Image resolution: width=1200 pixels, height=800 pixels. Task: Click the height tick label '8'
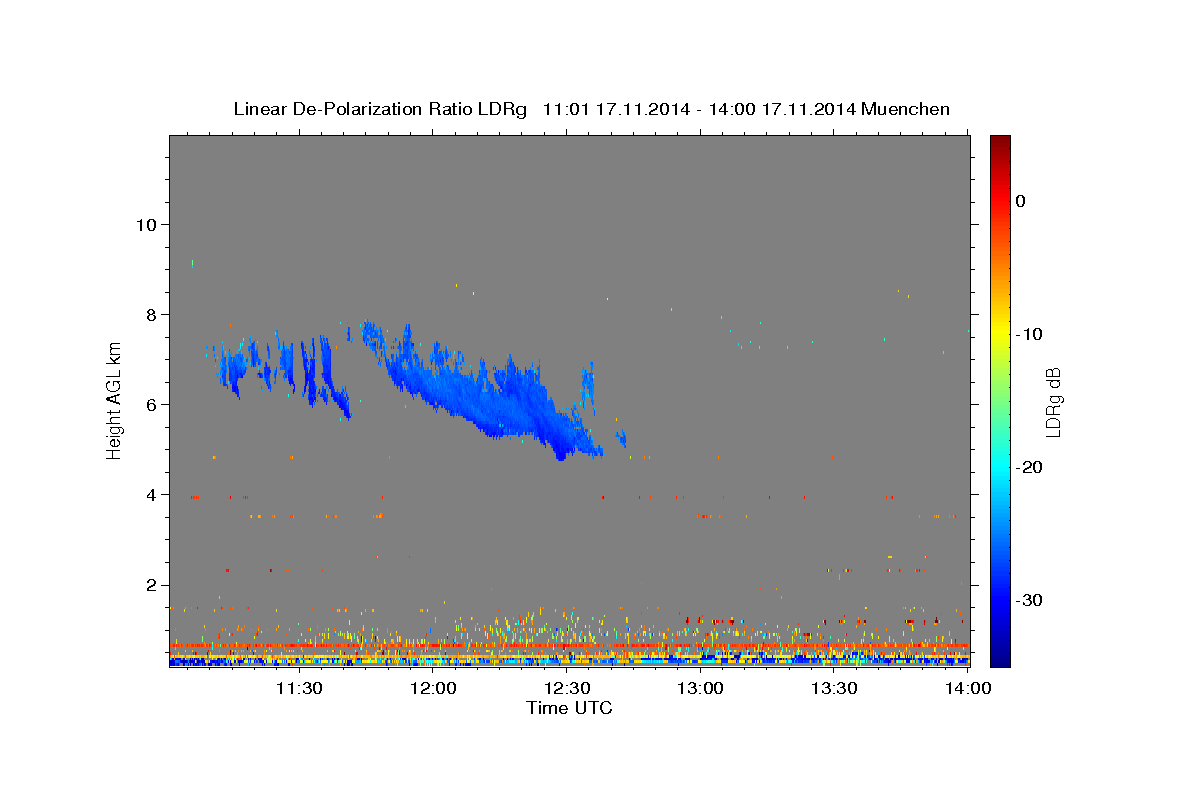tap(150, 314)
